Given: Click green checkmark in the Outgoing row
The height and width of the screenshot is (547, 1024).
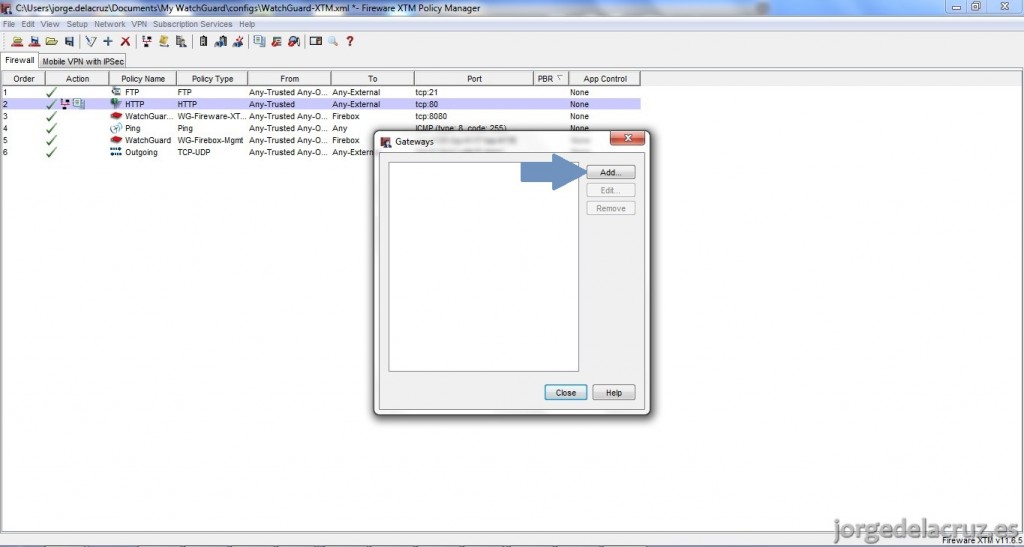Looking at the screenshot, I should 52,152.
